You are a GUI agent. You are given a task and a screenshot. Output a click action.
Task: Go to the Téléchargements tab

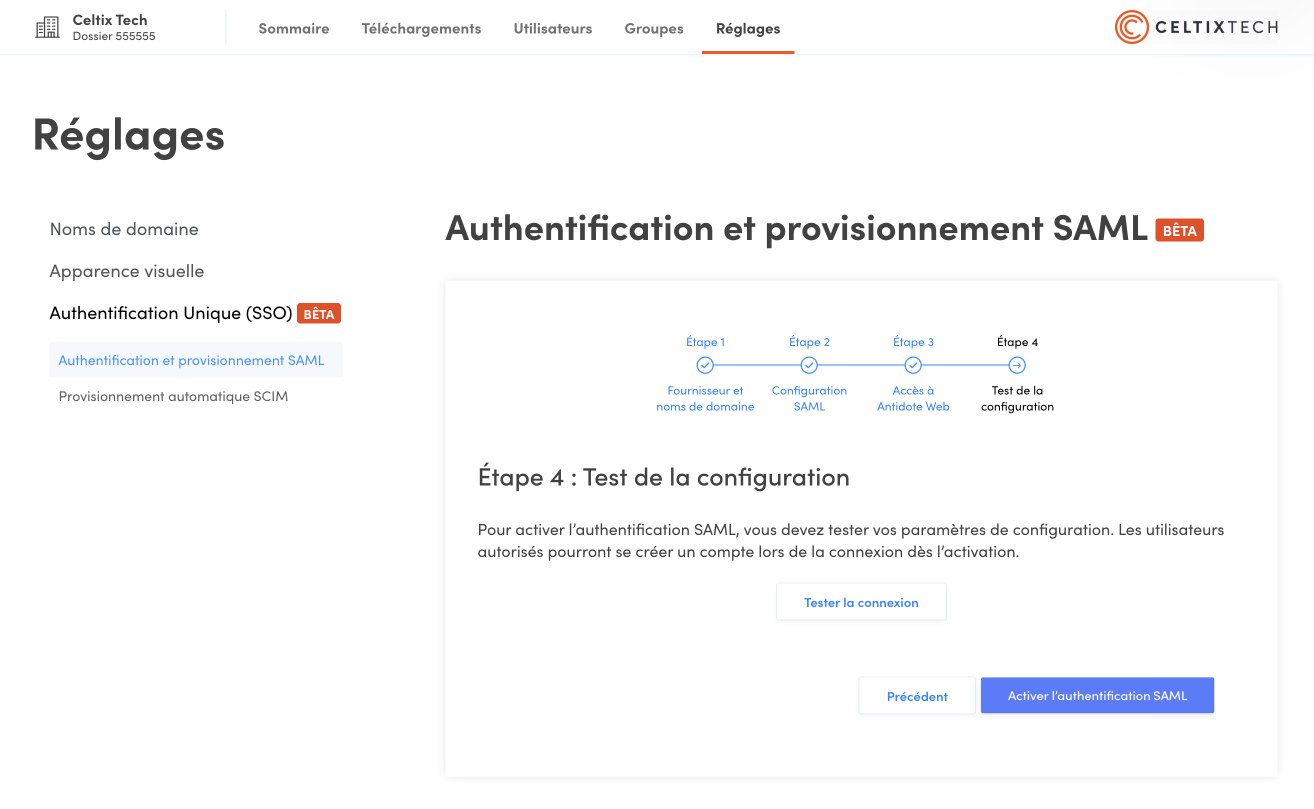tap(421, 29)
